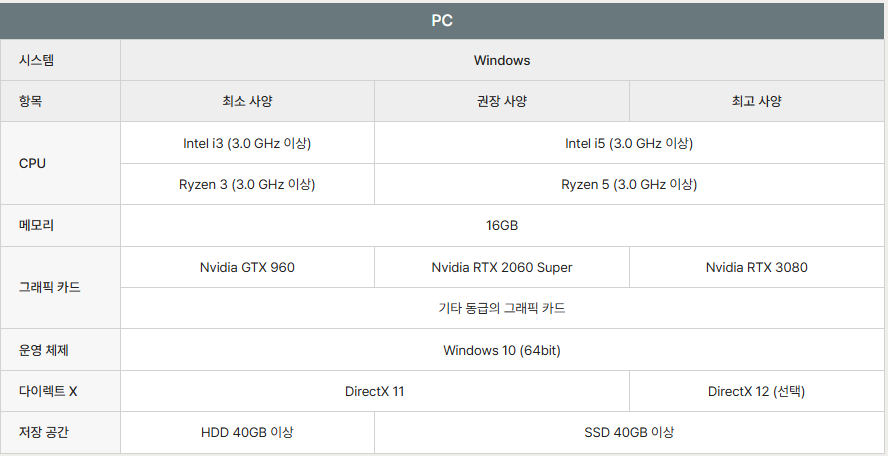This screenshot has width=888, height=456.
Task: Select the SSD 40GB 이상 cell
Action: pyautogui.click(x=629, y=433)
